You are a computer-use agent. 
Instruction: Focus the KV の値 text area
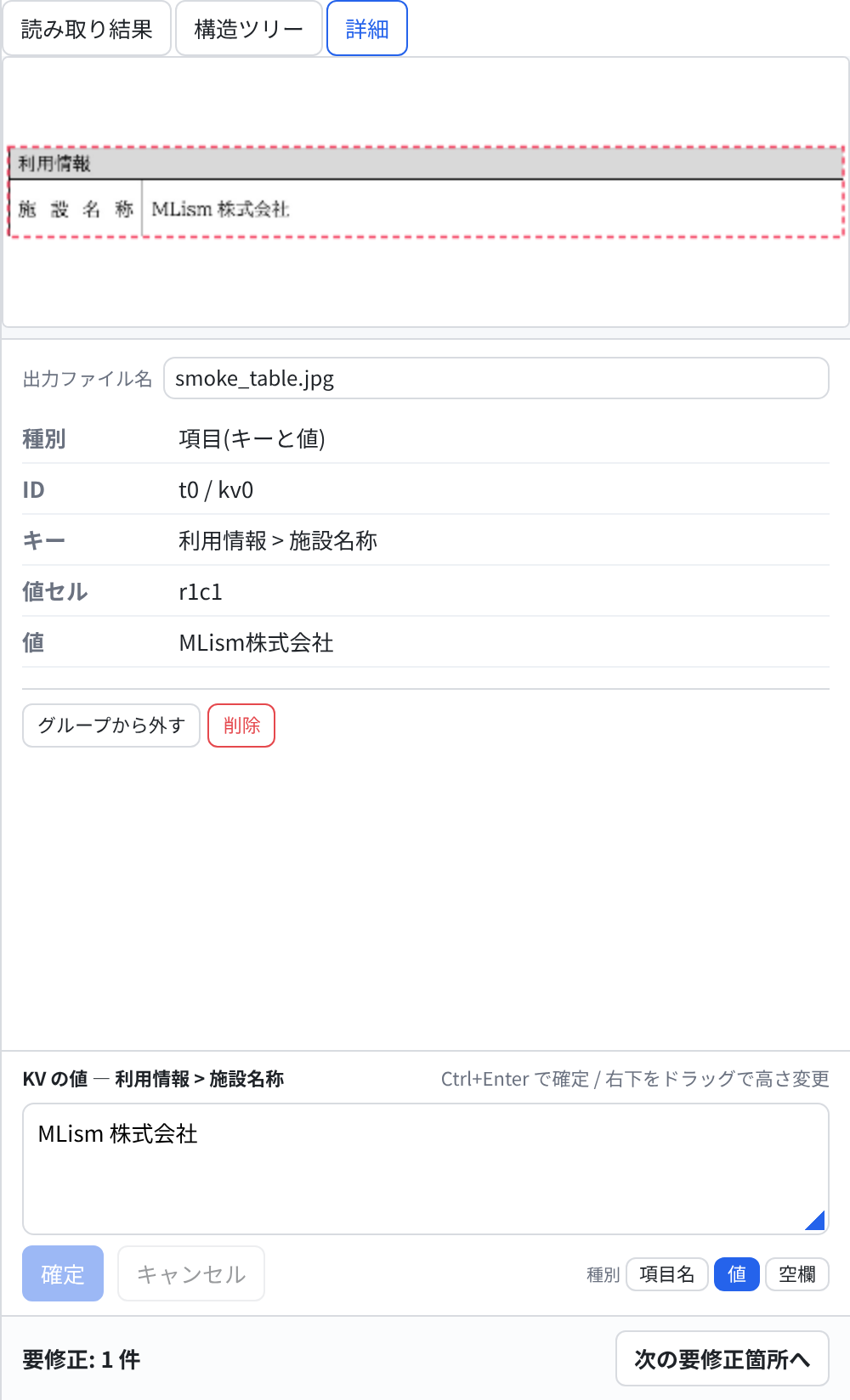tap(426, 1169)
